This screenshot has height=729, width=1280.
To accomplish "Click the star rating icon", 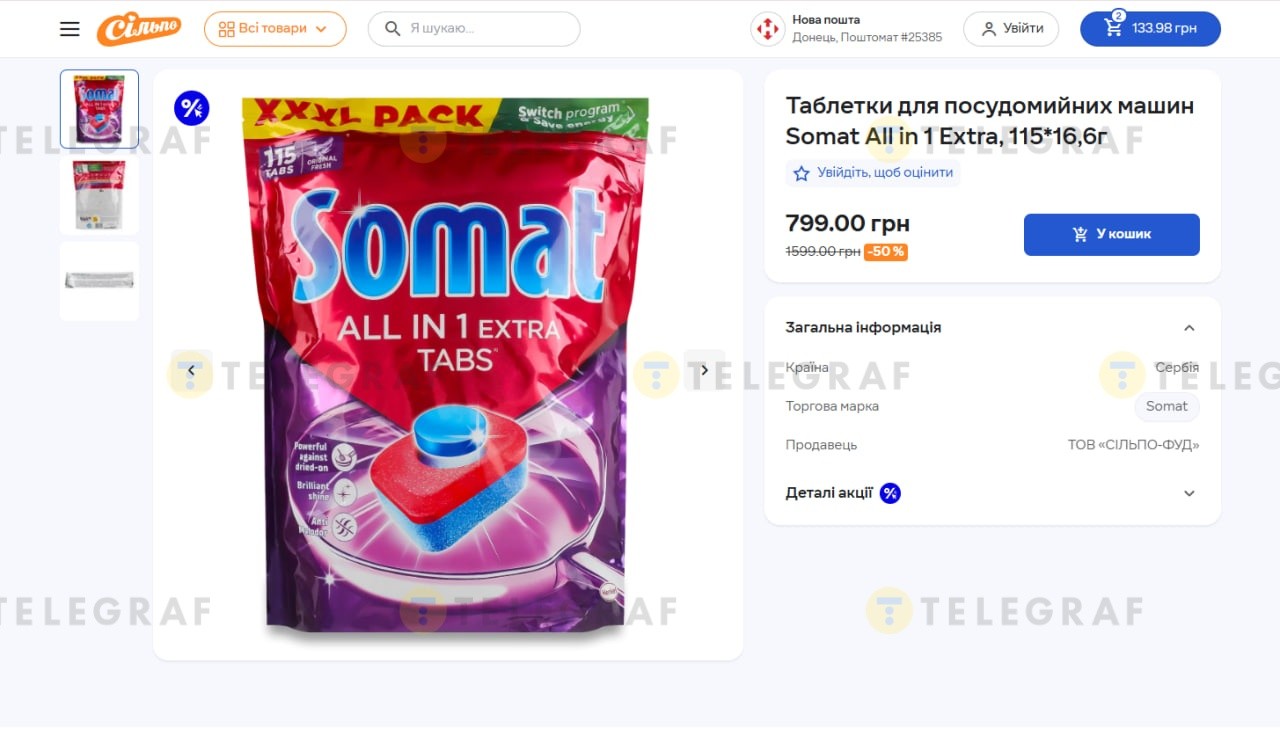I will click(x=801, y=173).
